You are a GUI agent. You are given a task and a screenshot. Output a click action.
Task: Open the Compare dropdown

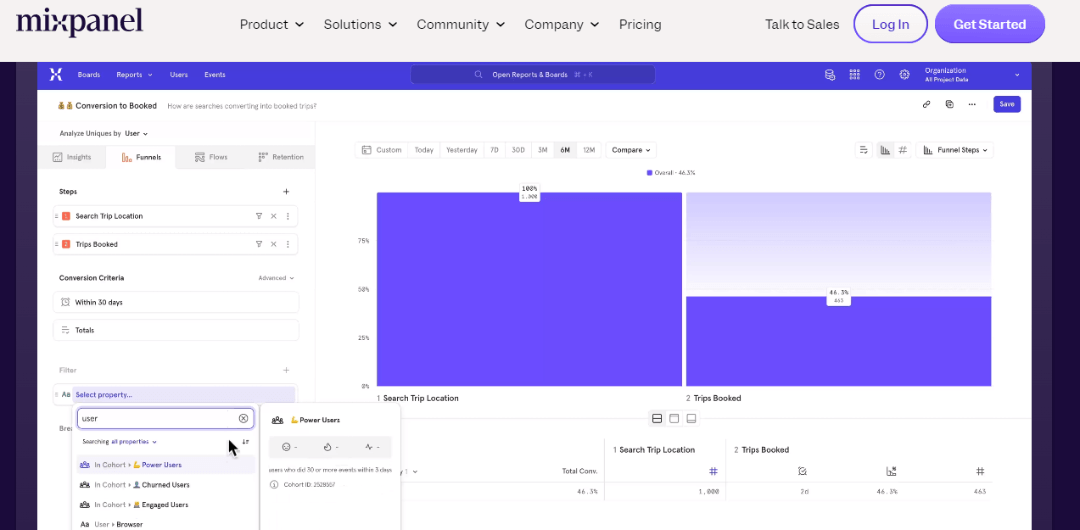tap(631, 150)
